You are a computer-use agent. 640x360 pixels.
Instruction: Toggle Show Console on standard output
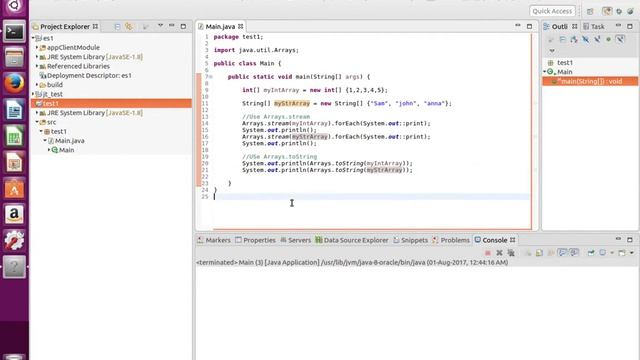(562, 253)
